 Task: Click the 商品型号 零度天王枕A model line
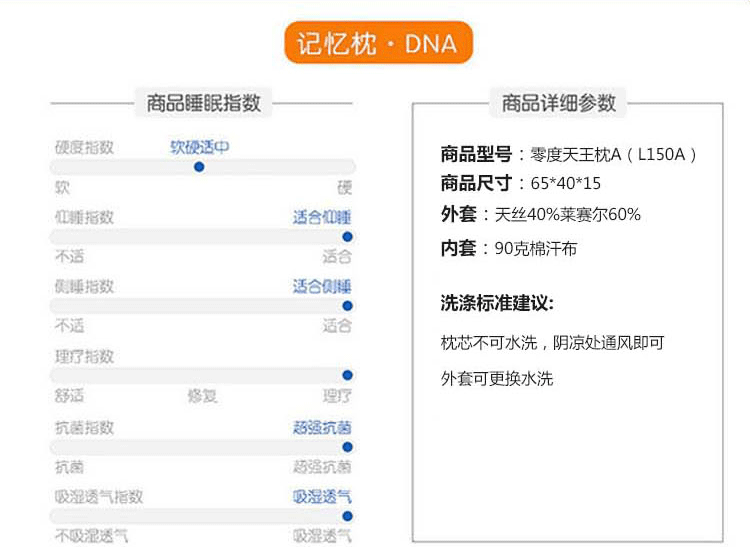click(x=568, y=155)
